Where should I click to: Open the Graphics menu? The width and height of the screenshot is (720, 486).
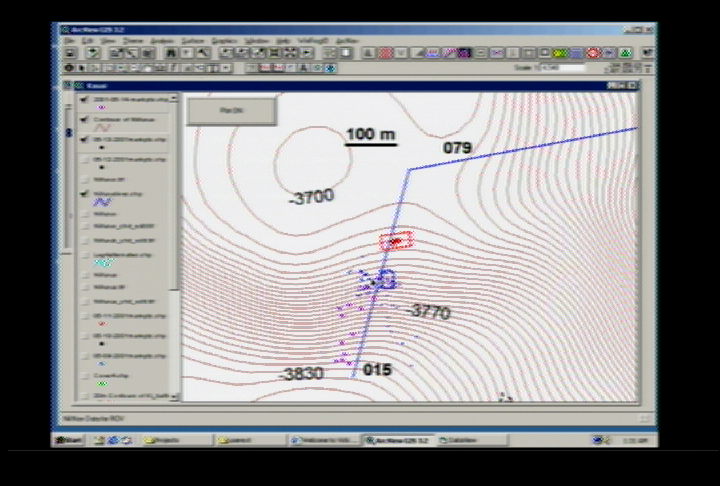pyautogui.click(x=222, y=40)
